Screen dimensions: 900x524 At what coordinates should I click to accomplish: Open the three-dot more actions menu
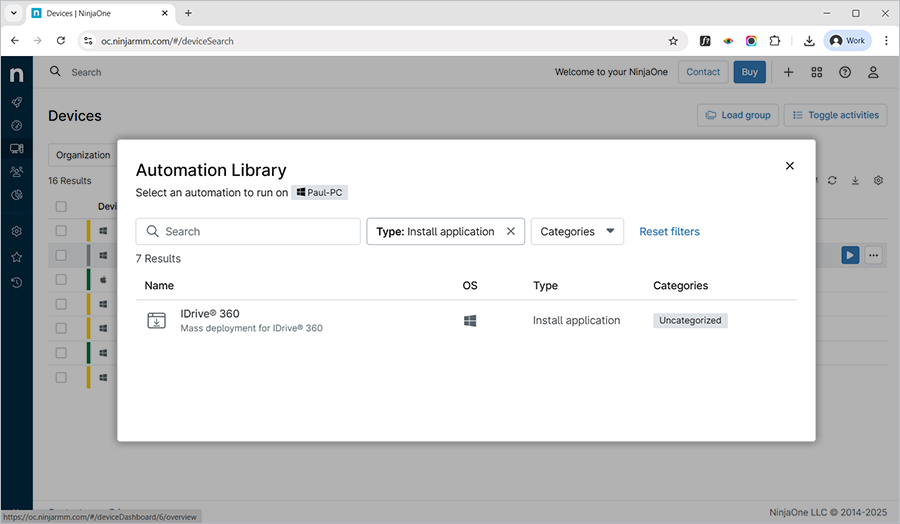(873, 255)
